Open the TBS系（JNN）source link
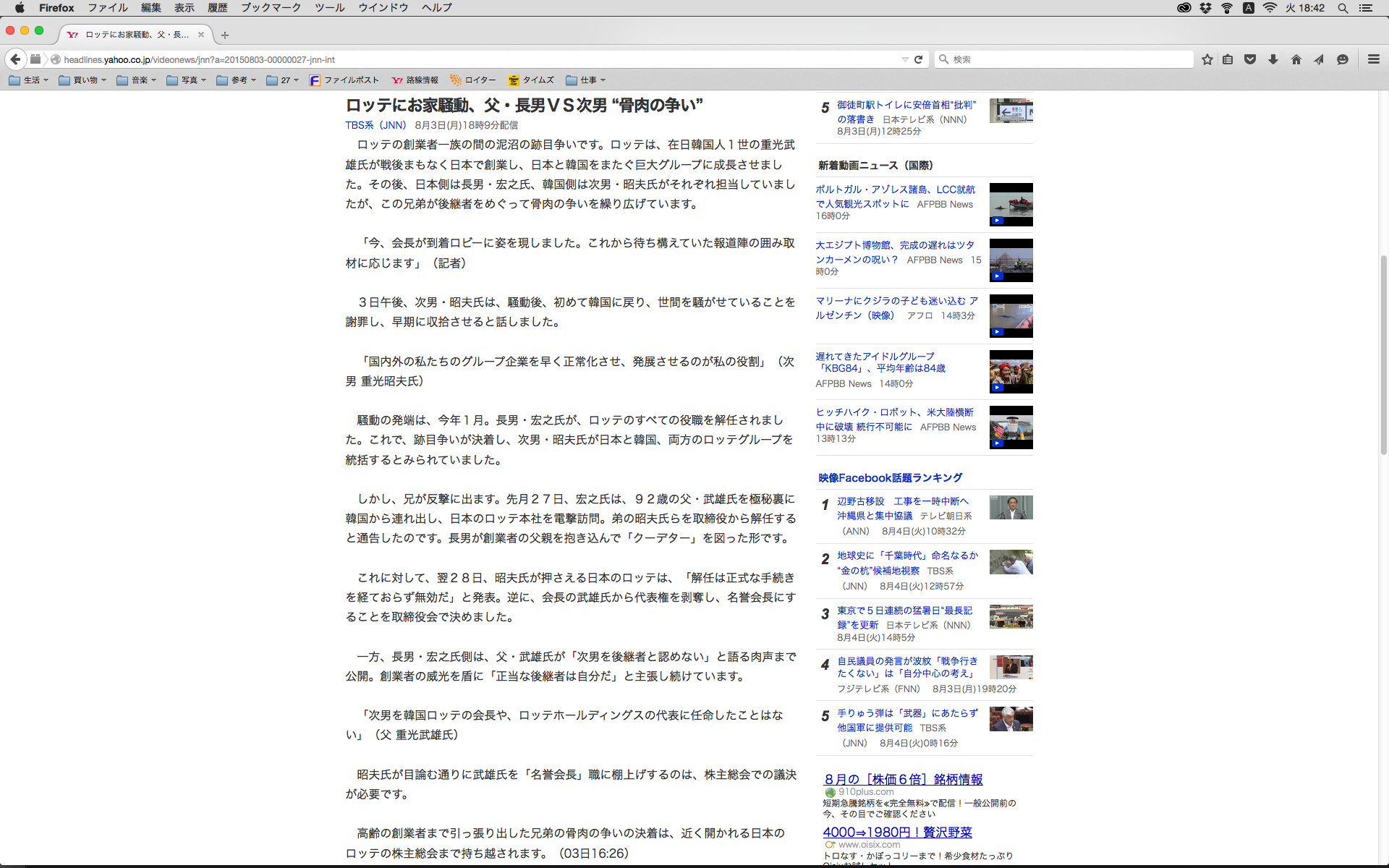This screenshot has width=1389, height=868. click(375, 125)
